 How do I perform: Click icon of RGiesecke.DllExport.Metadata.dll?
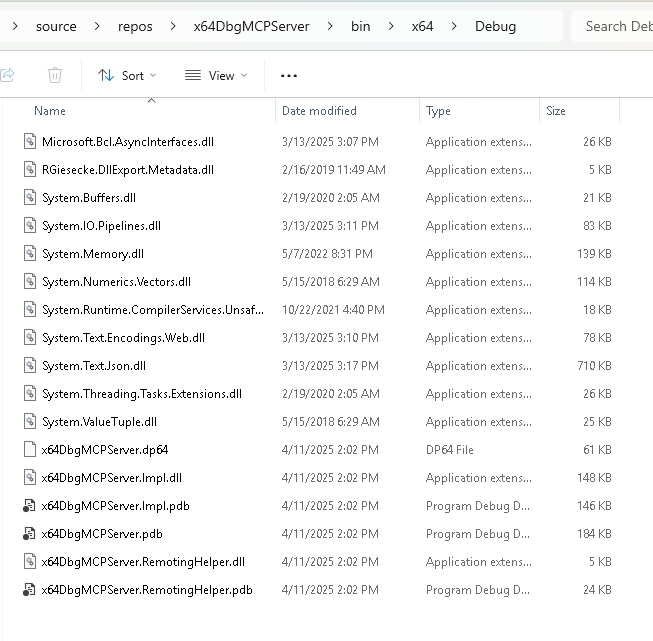point(30,169)
